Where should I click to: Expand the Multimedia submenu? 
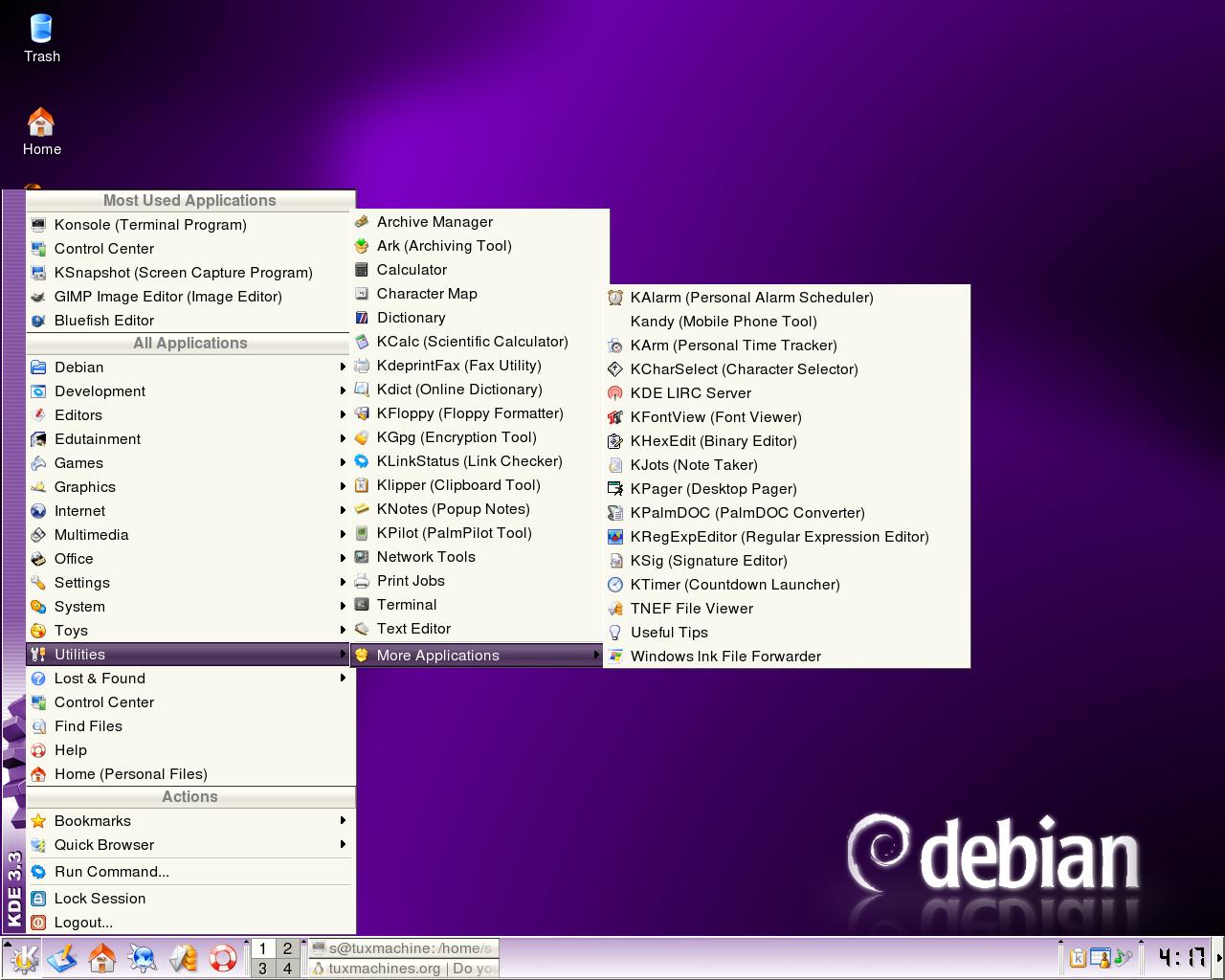click(x=189, y=535)
